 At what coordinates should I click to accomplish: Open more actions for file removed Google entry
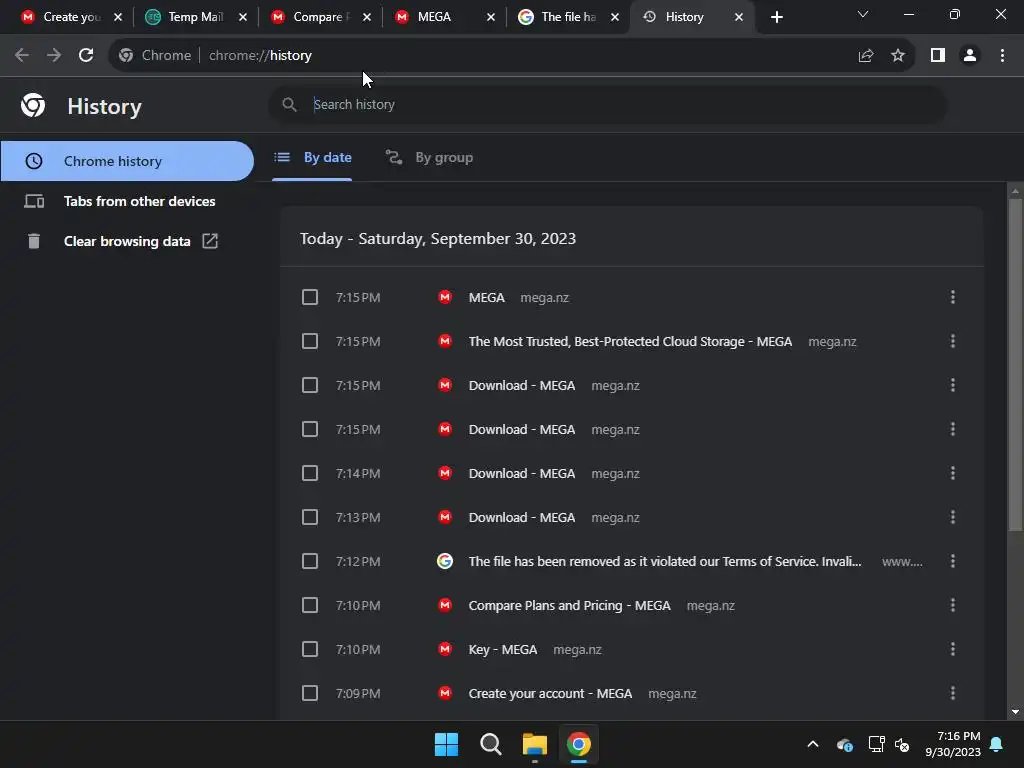[x=953, y=561]
